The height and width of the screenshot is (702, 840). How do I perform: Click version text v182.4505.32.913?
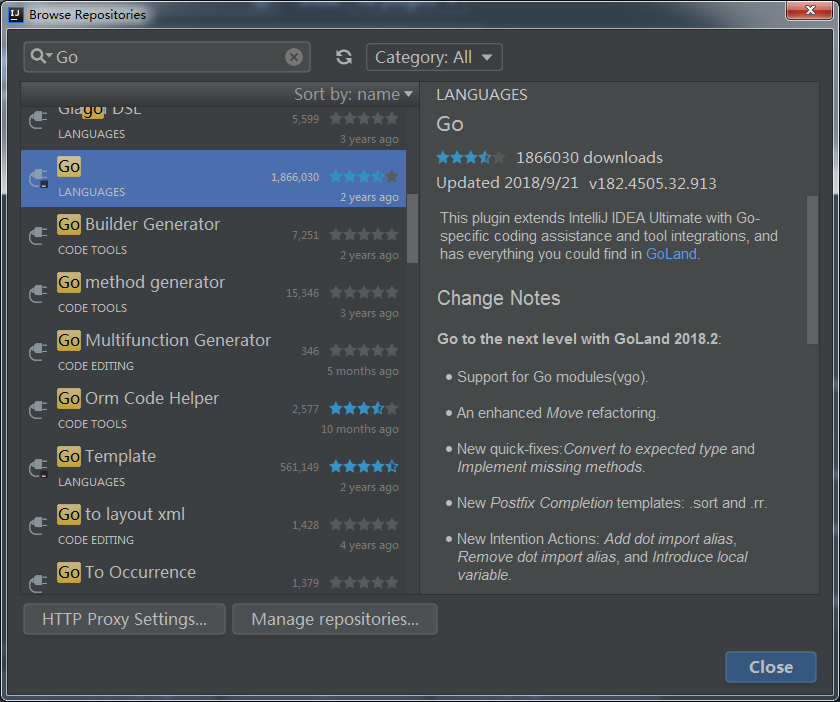pyautogui.click(x=652, y=184)
